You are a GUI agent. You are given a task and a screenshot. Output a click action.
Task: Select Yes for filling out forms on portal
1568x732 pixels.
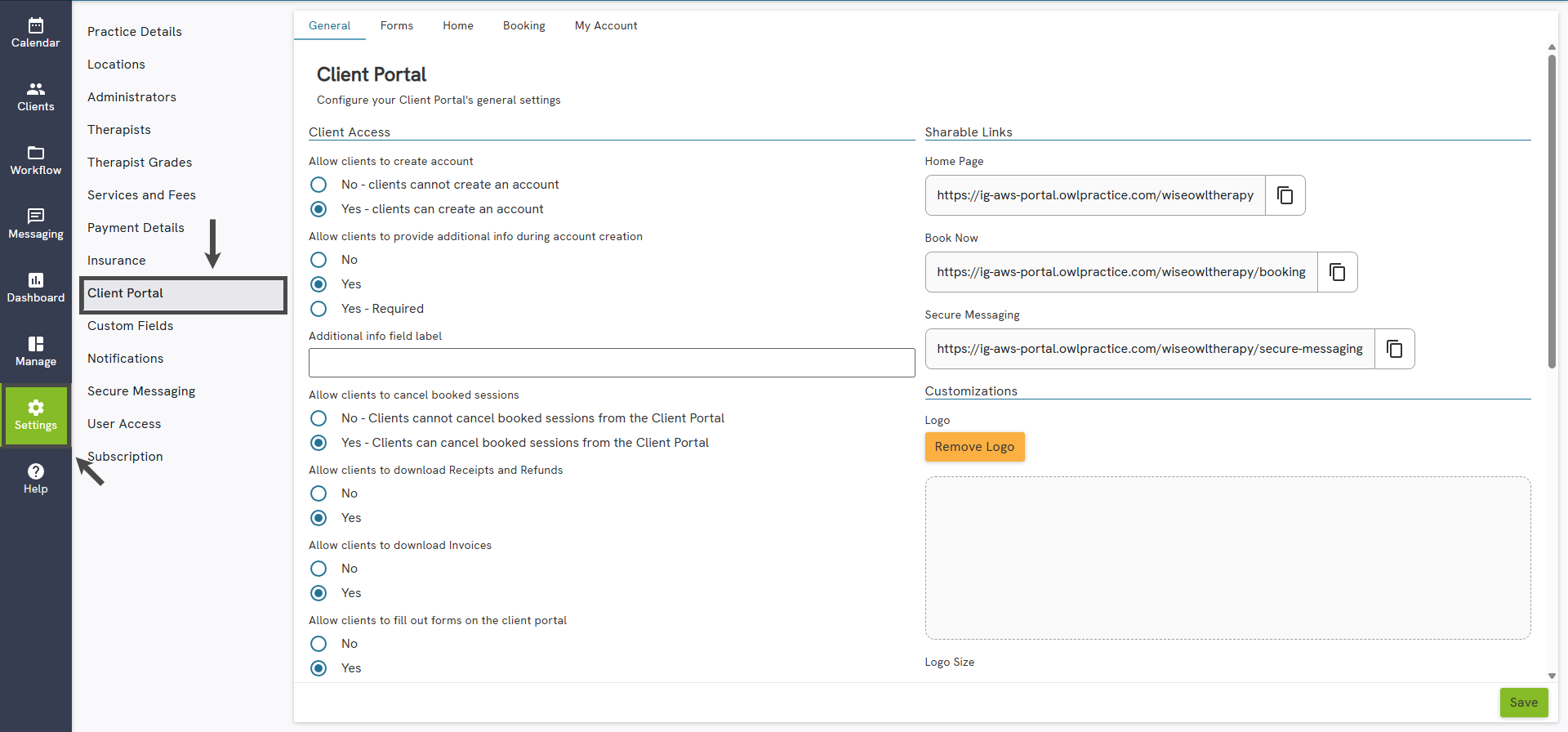318,668
